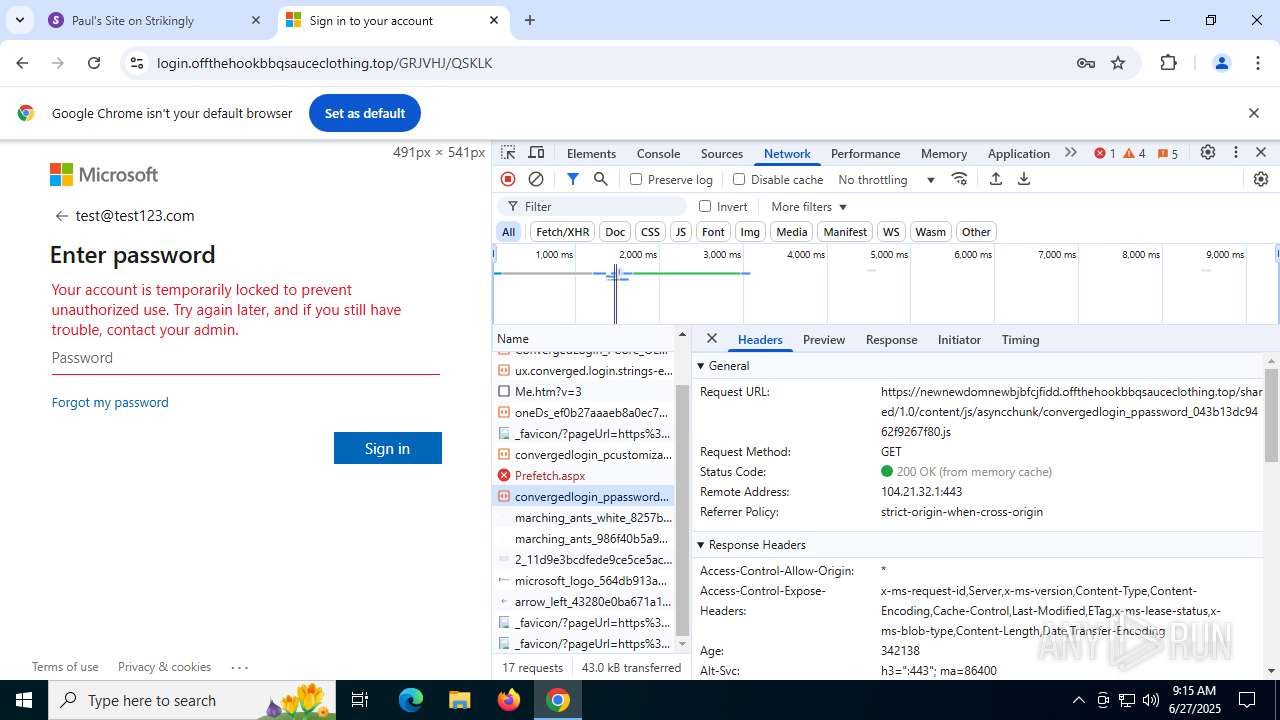Select the inspect element picker icon
This screenshot has width=1280, height=720.
(509, 153)
